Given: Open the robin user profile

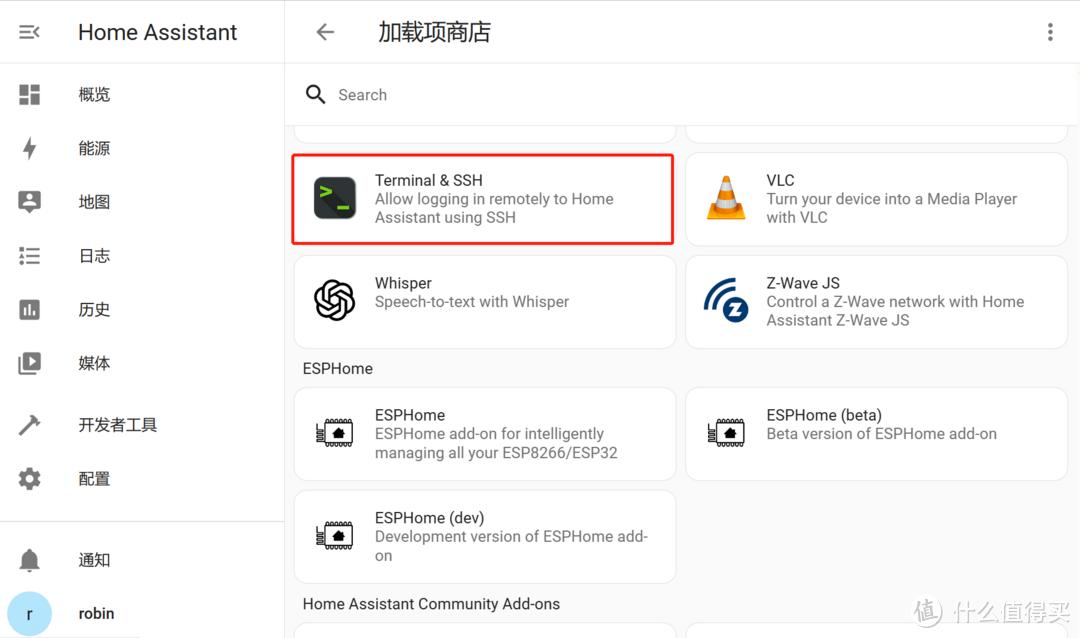Looking at the screenshot, I should point(96,613).
